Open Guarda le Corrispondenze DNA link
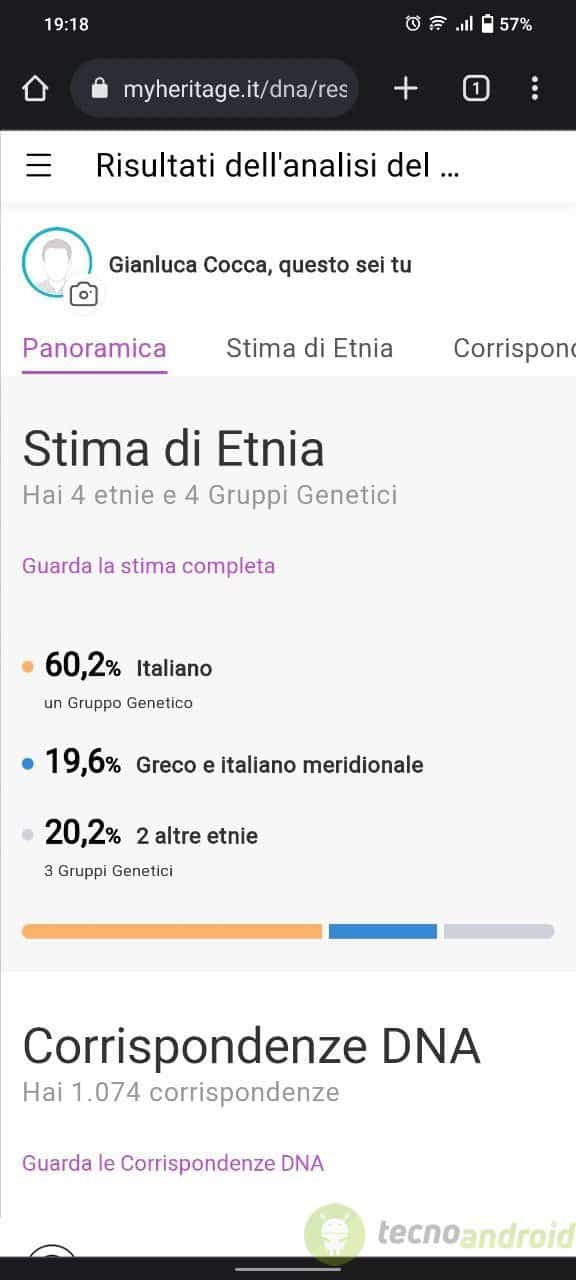The height and width of the screenshot is (1280, 576). point(173,1163)
